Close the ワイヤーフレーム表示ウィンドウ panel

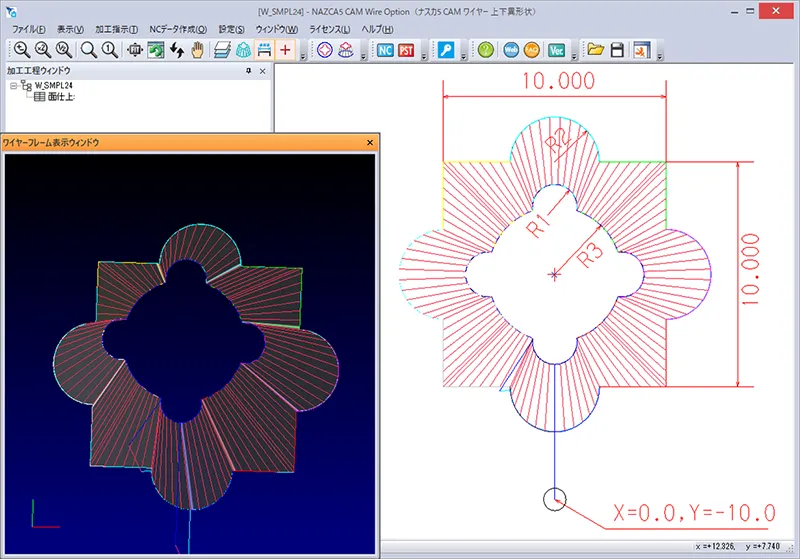[369, 143]
